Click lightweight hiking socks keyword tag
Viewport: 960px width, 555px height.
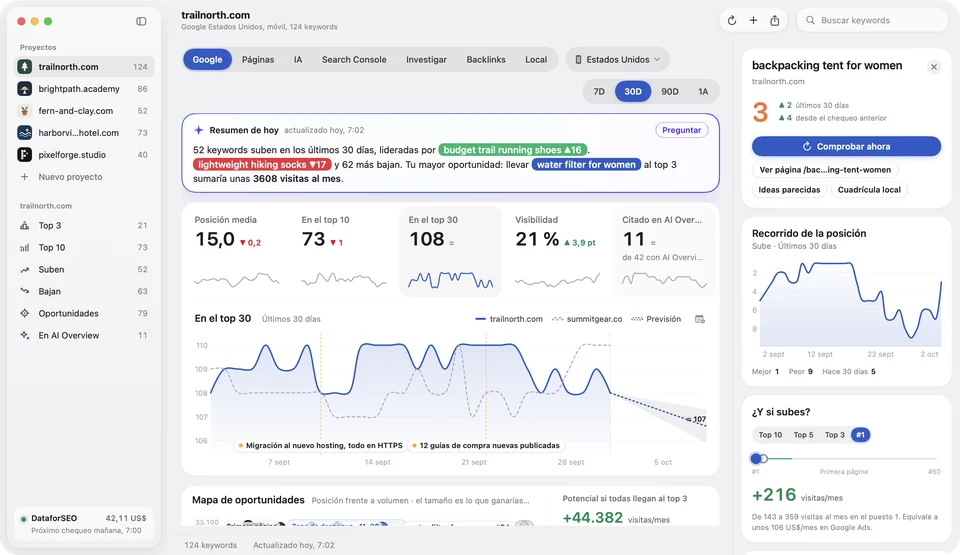pos(262,165)
